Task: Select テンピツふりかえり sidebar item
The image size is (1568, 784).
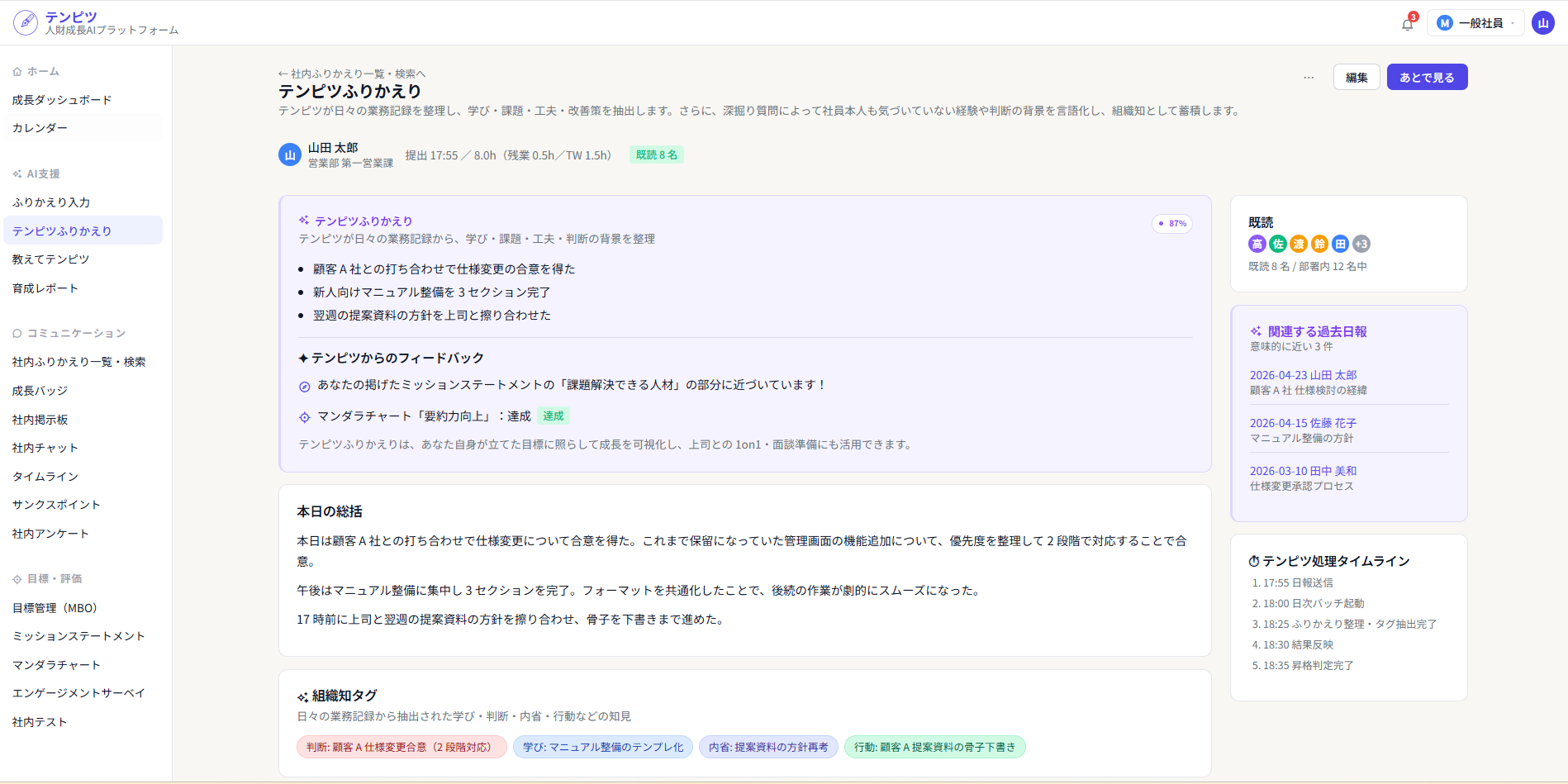Action: coord(83,230)
